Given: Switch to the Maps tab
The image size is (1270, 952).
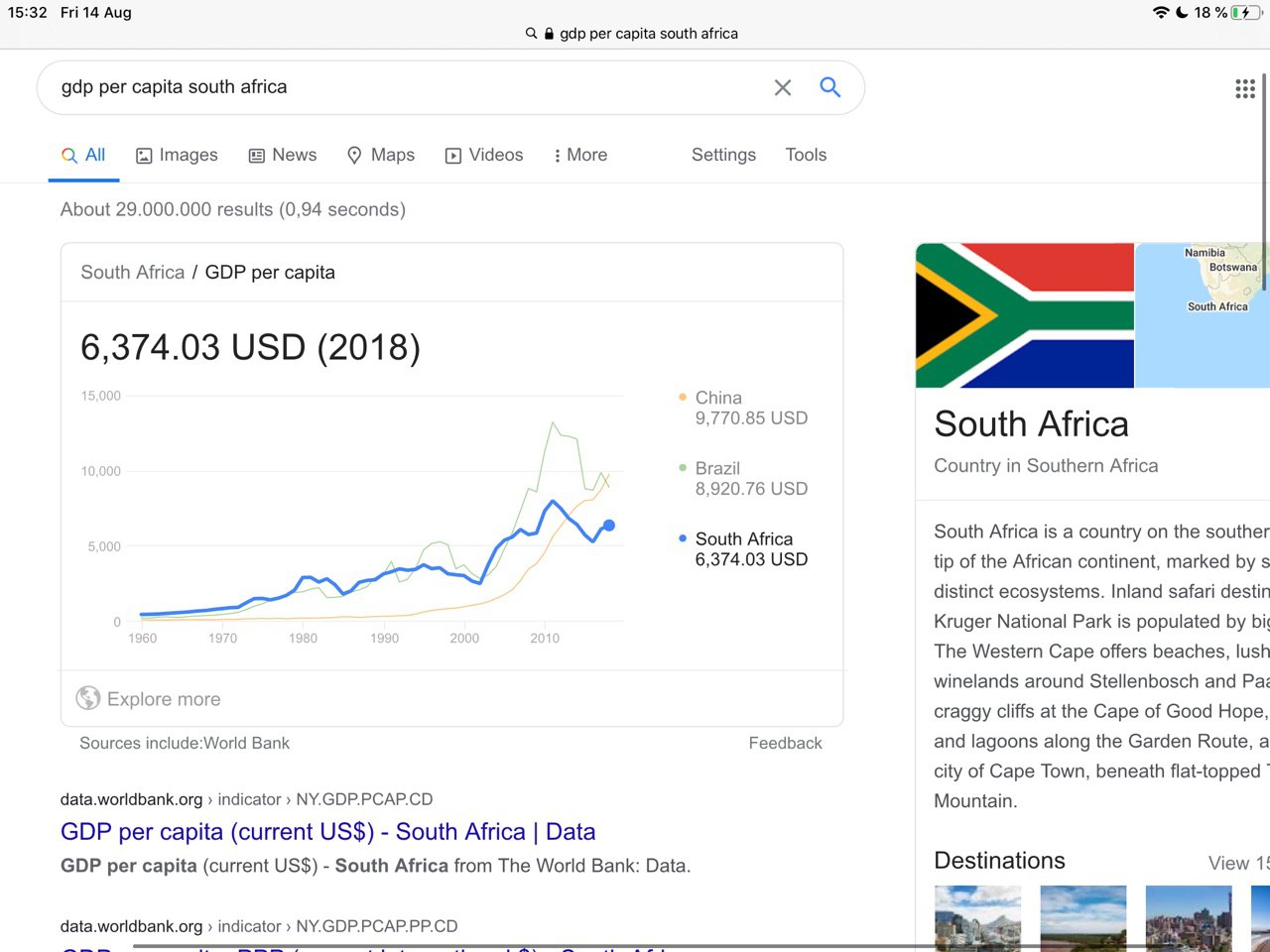Looking at the screenshot, I should click(381, 155).
